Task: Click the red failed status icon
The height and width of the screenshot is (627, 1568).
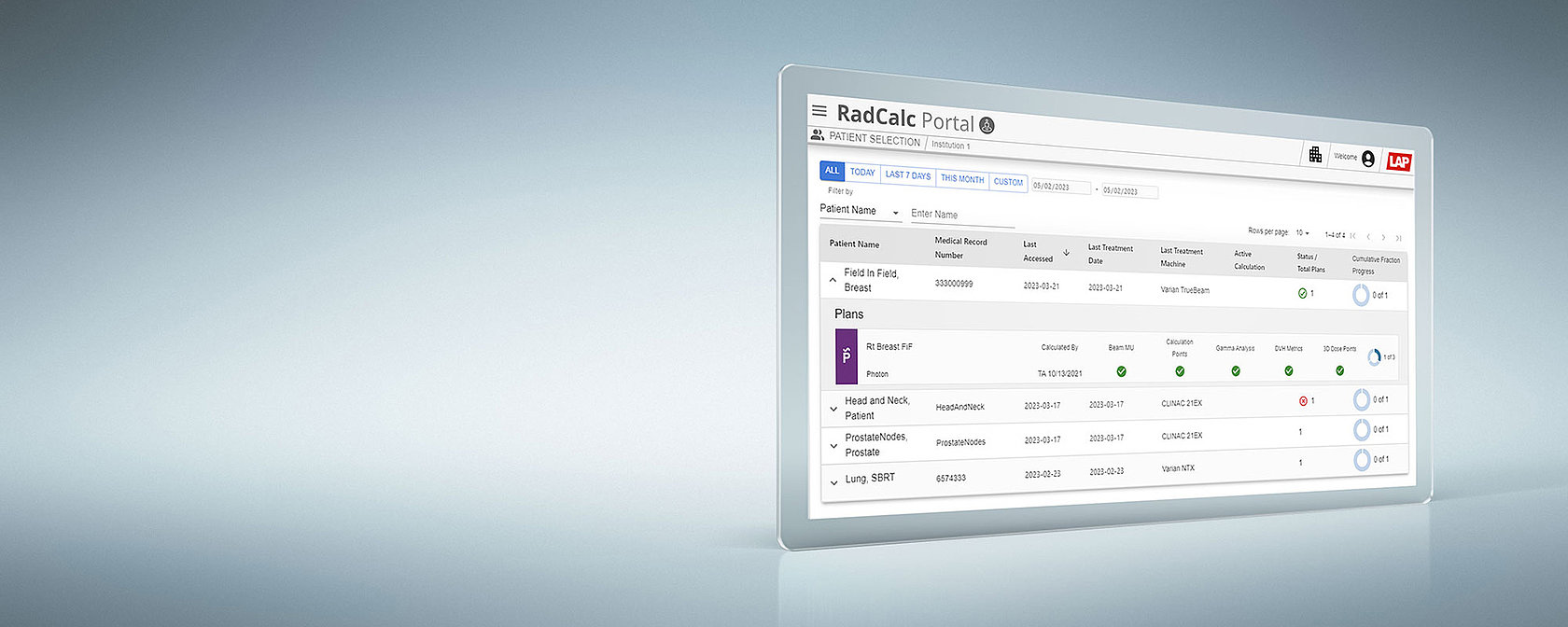Action: pyautogui.click(x=1303, y=401)
